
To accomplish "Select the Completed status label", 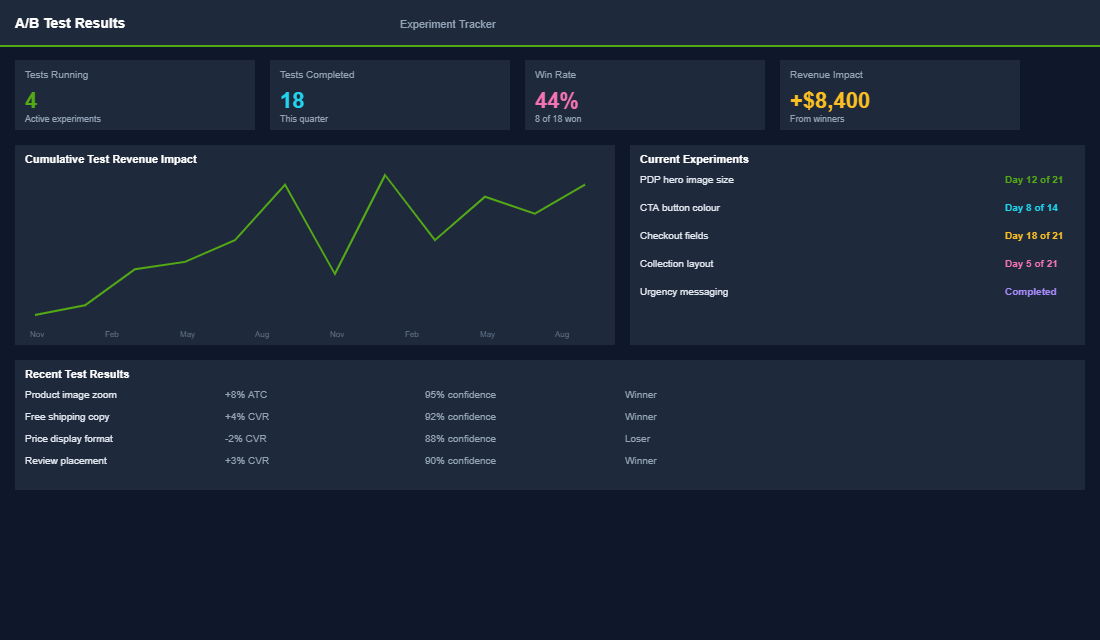I will pos(1030,292).
